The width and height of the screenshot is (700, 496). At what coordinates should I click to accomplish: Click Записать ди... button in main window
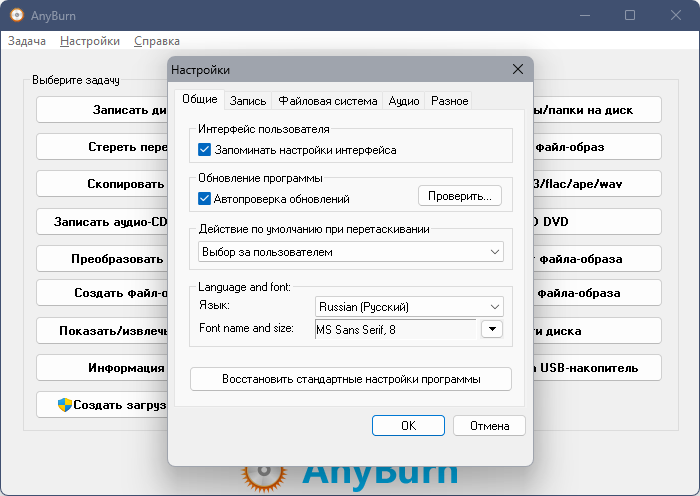pos(102,110)
